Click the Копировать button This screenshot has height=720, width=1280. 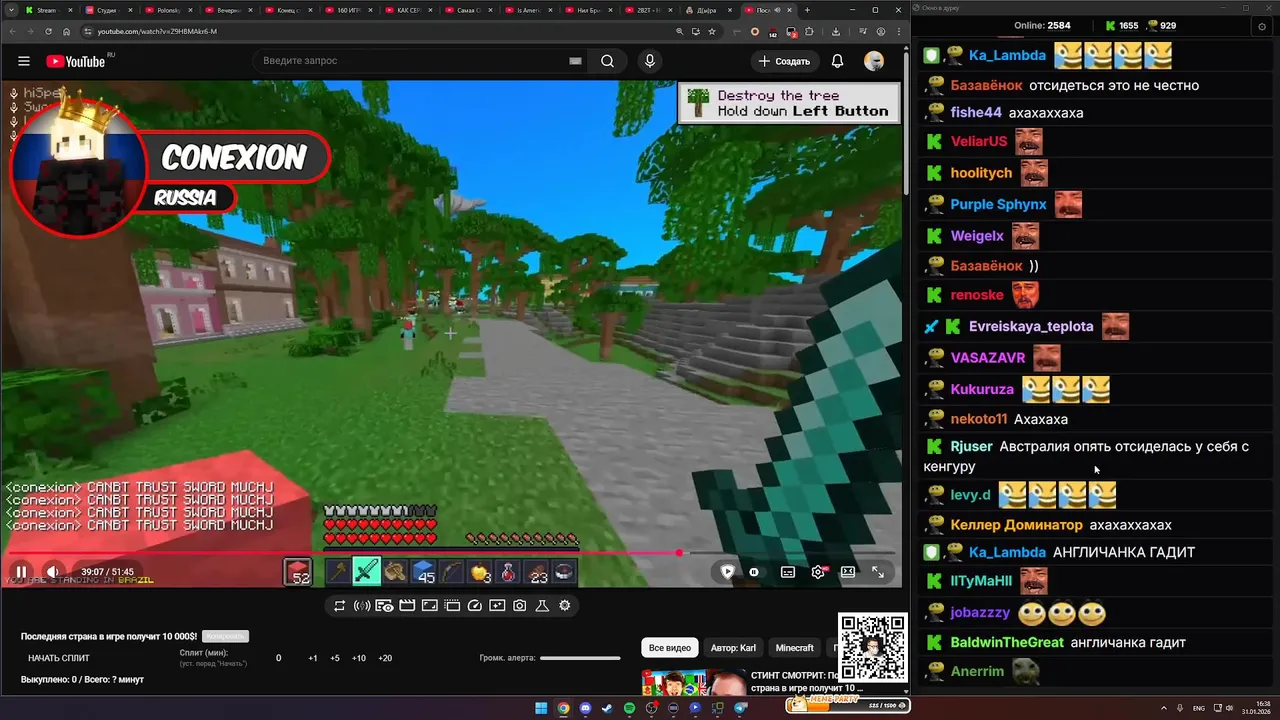click(x=225, y=636)
